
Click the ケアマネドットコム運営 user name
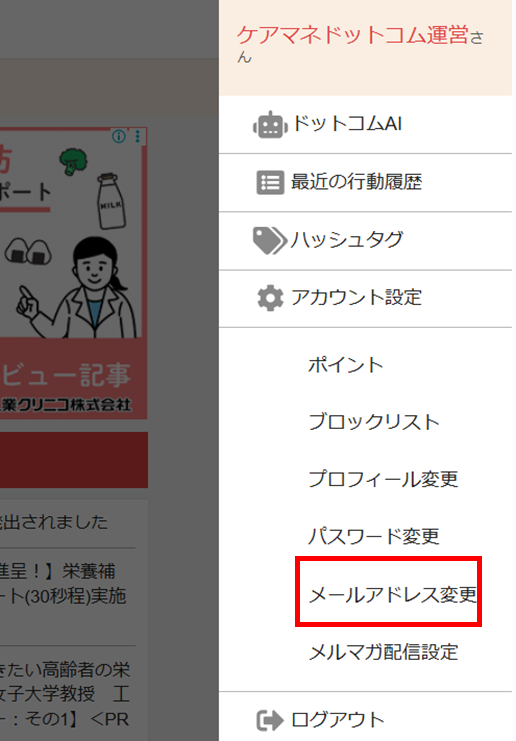[353, 36]
